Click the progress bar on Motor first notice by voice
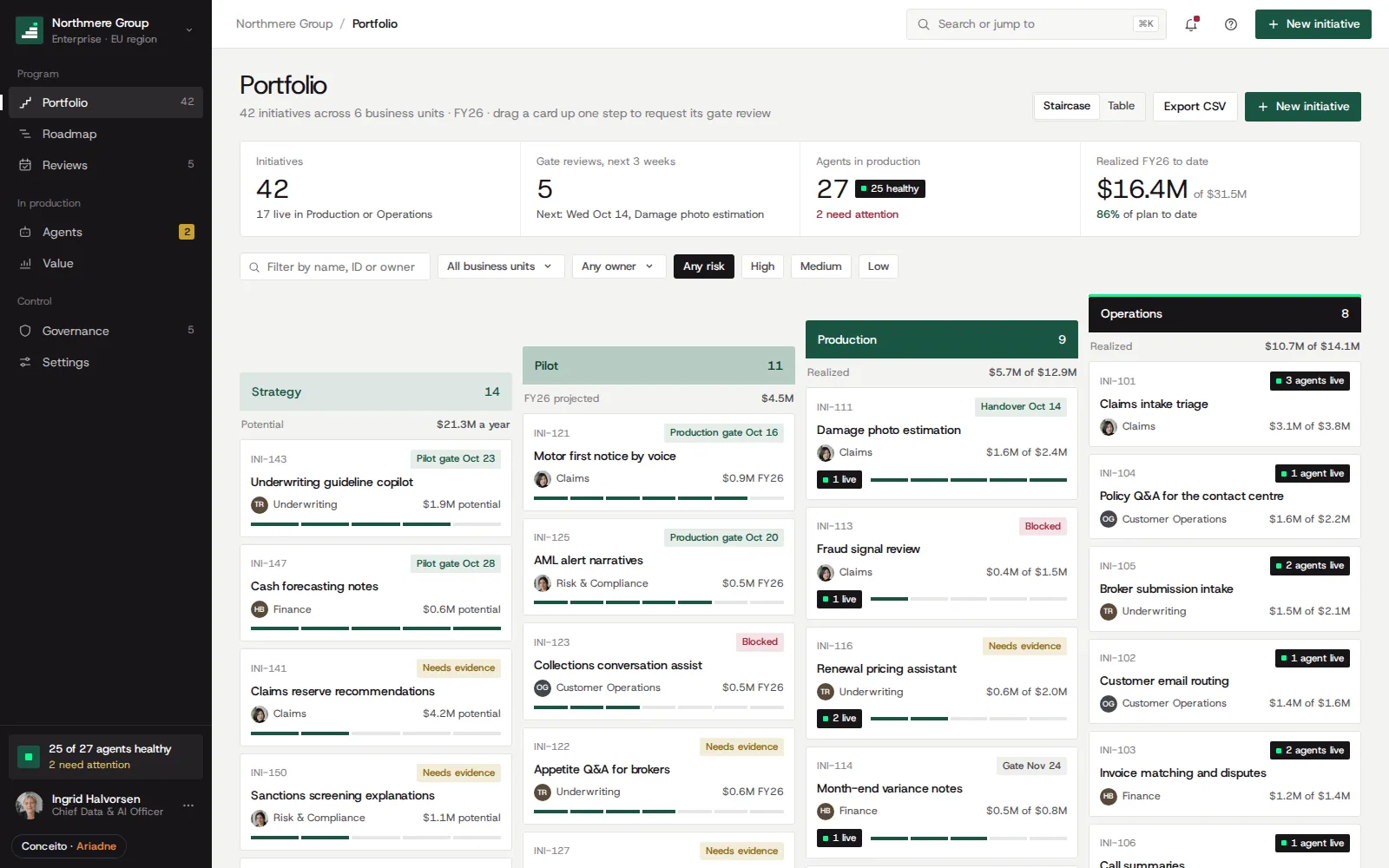Image resolution: width=1389 pixels, height=868 pixels. point(659,498)
